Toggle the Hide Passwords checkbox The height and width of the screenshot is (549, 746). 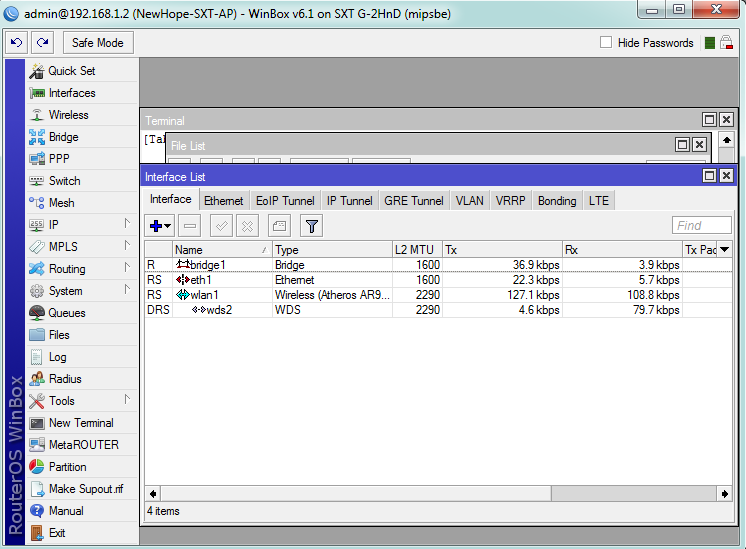tap(606, 42)
